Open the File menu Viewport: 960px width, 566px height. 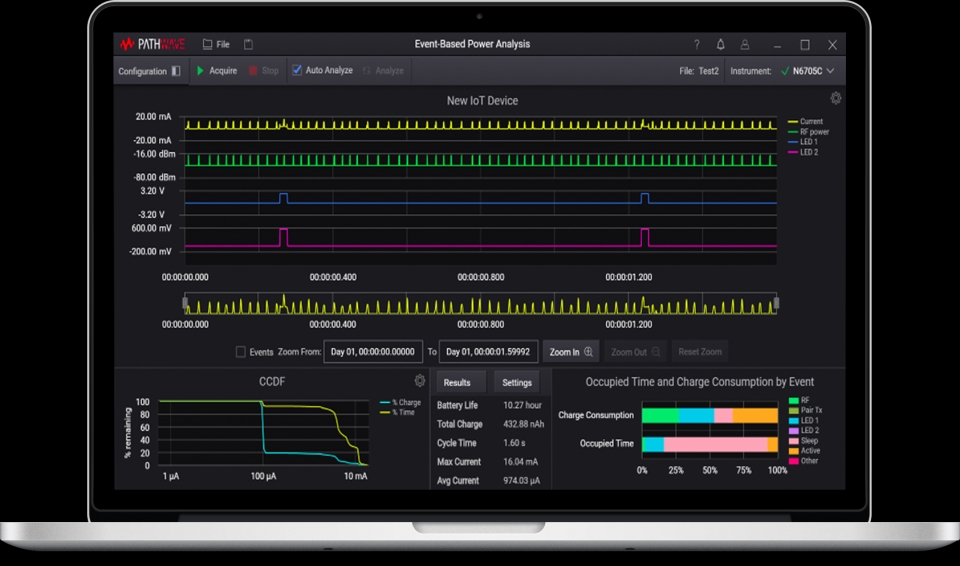(216, 44)
